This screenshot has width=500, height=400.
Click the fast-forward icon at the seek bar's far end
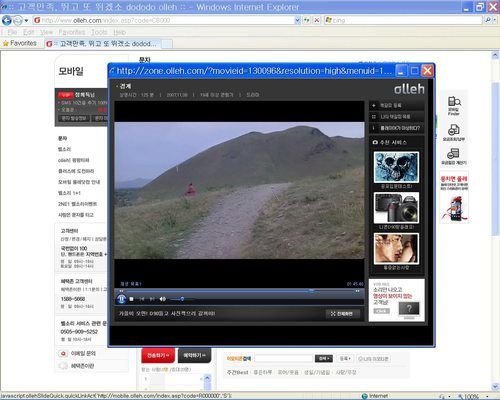pos(357,291)
